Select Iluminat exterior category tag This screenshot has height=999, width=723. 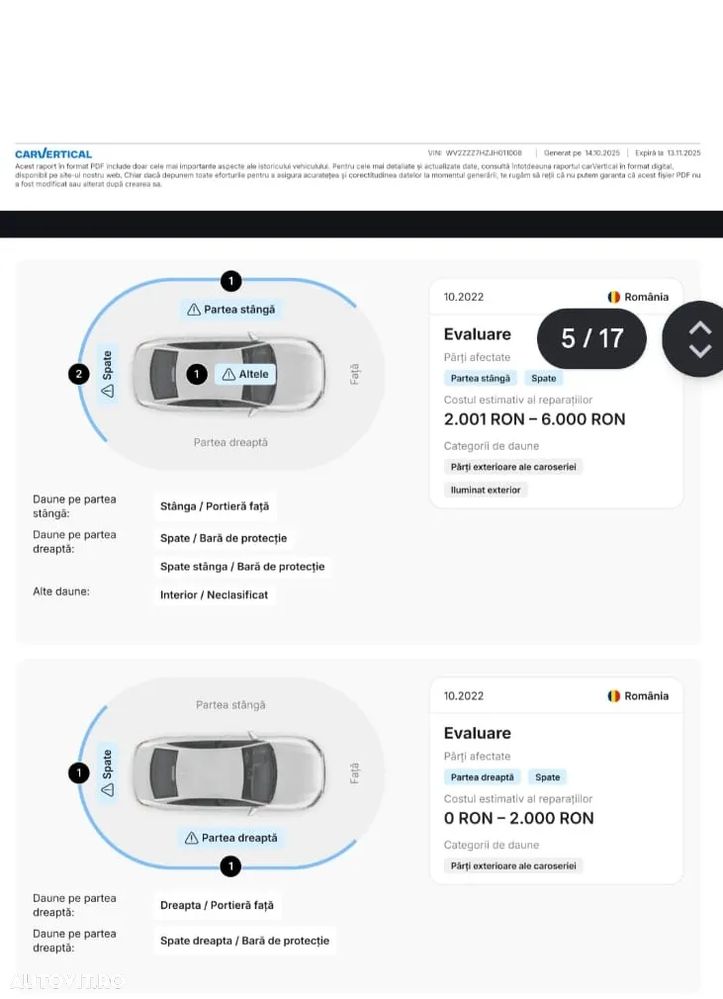(x=485, y=490)
